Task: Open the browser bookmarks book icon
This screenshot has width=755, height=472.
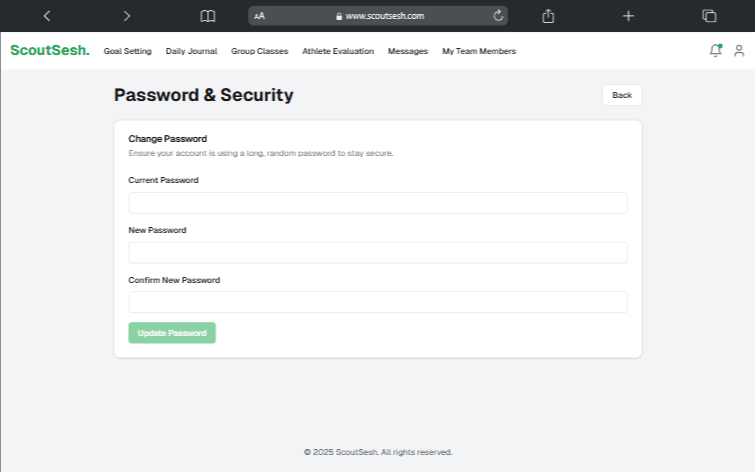Action: pyautogui.click(x=208, y=16)
